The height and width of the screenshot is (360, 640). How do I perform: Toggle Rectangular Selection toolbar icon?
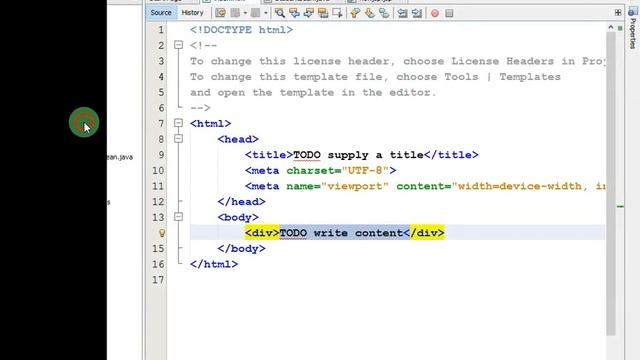[x=337, y=13]
